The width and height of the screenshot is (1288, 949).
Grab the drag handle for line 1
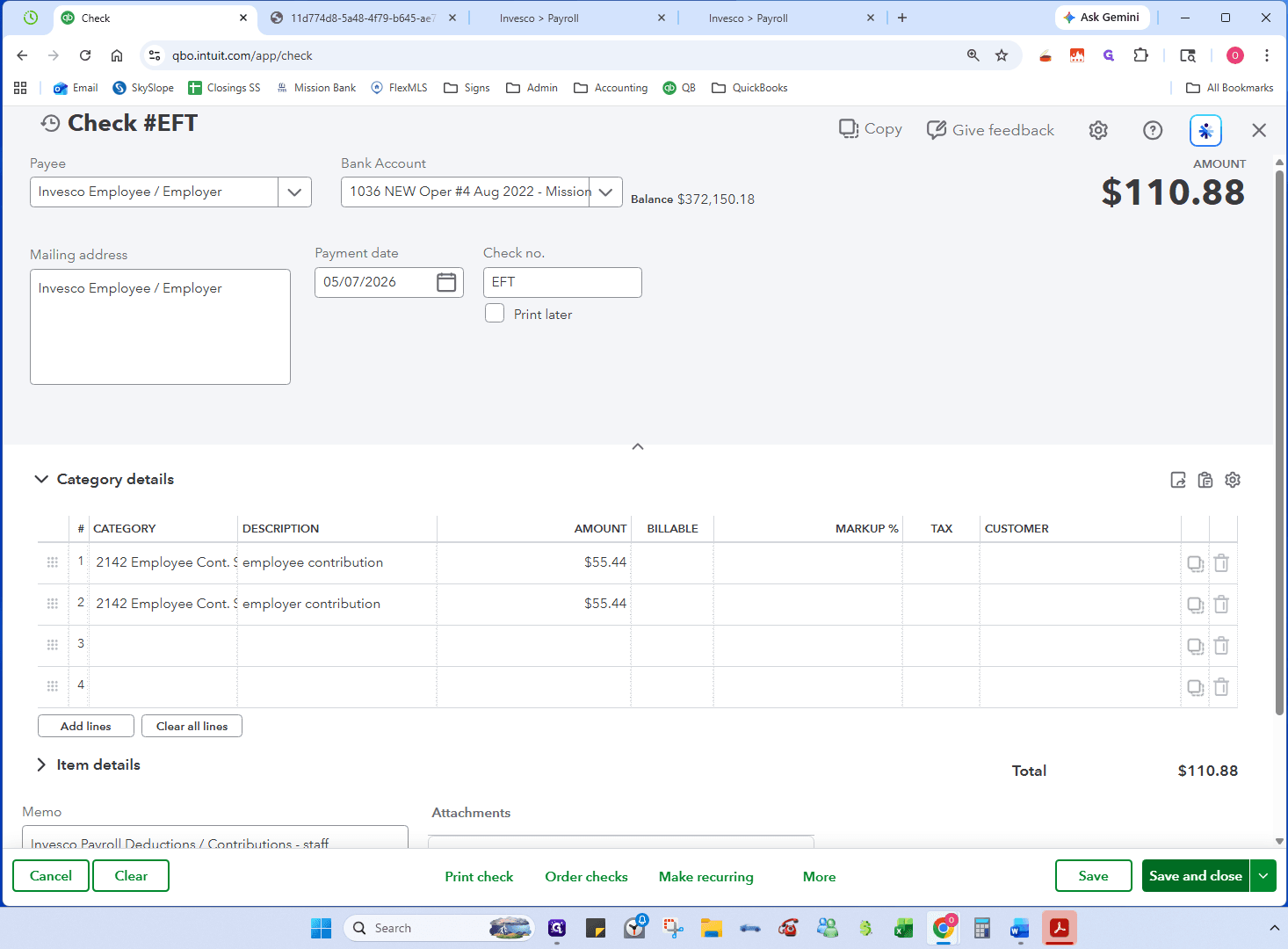(x=53, y=562)
